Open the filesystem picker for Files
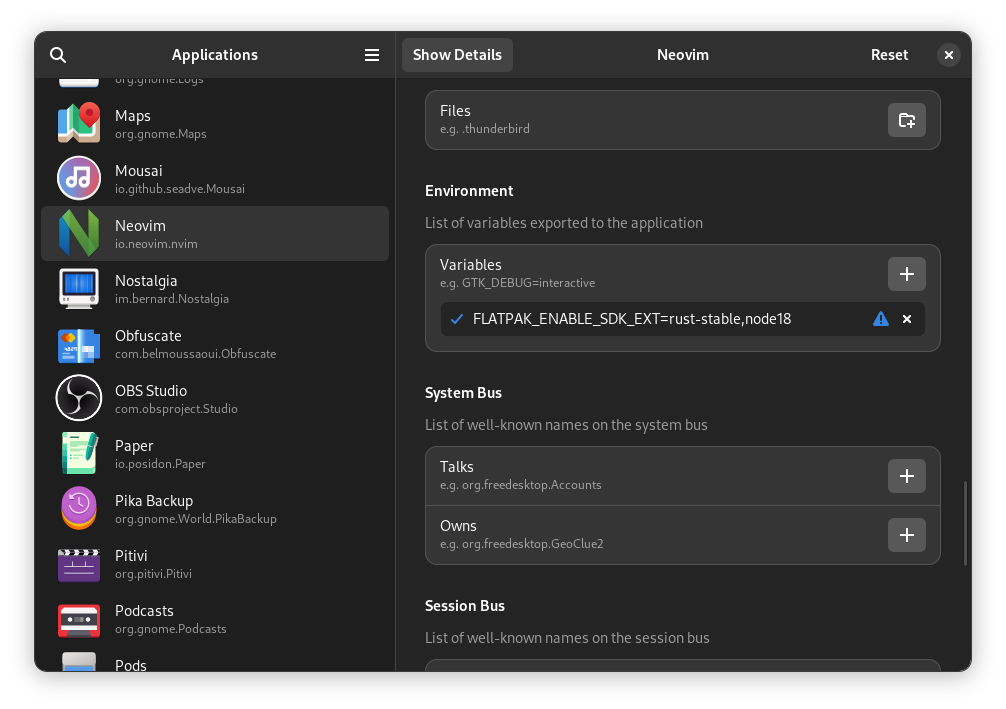 (x=906, y=119)
